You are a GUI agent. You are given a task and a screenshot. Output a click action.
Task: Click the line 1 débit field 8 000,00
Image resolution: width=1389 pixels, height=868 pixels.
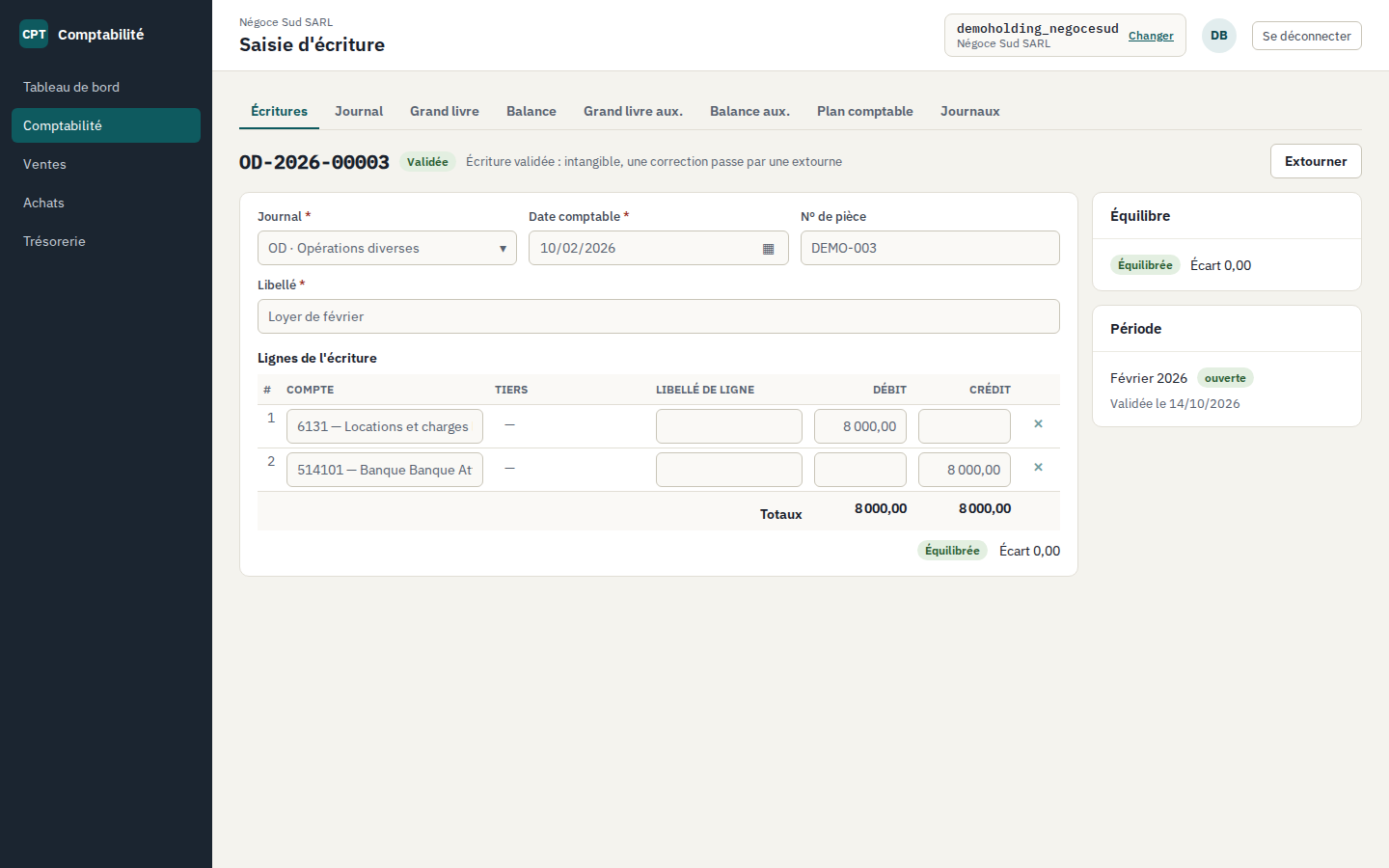860,426
